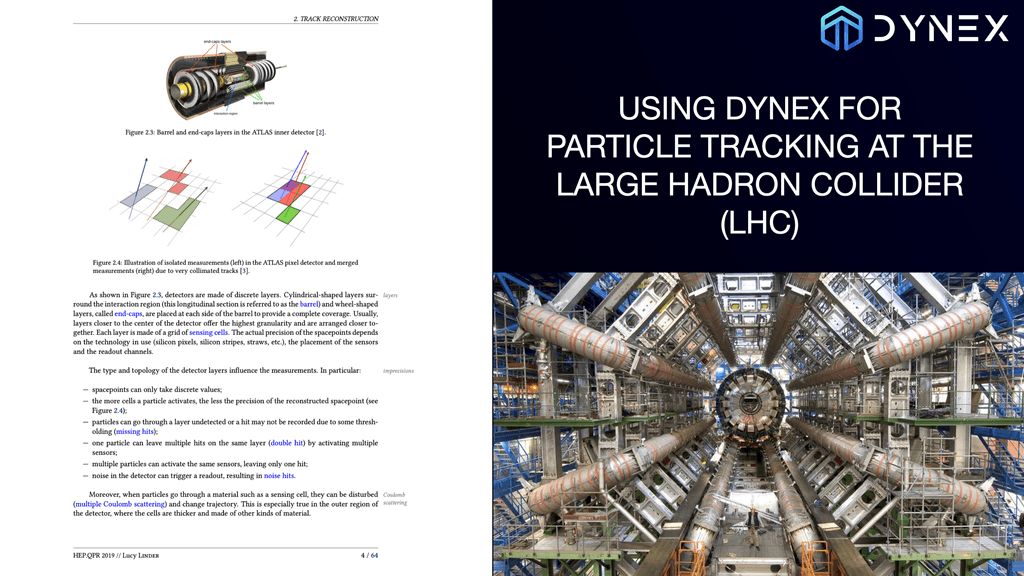Click the "Coulomb scattering" margin note
This screenshot has width=1024, height=576.
[394, 498]
